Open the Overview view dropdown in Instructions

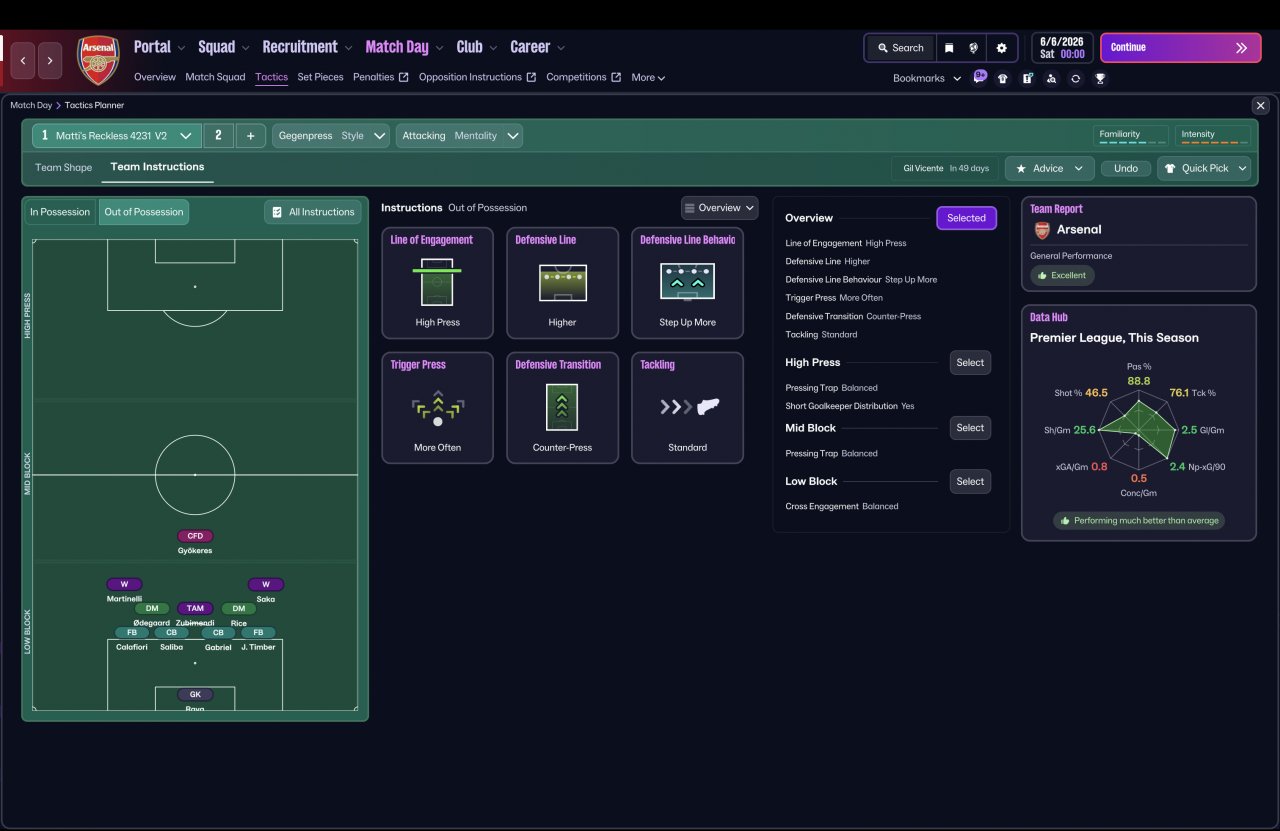(719, 208)
